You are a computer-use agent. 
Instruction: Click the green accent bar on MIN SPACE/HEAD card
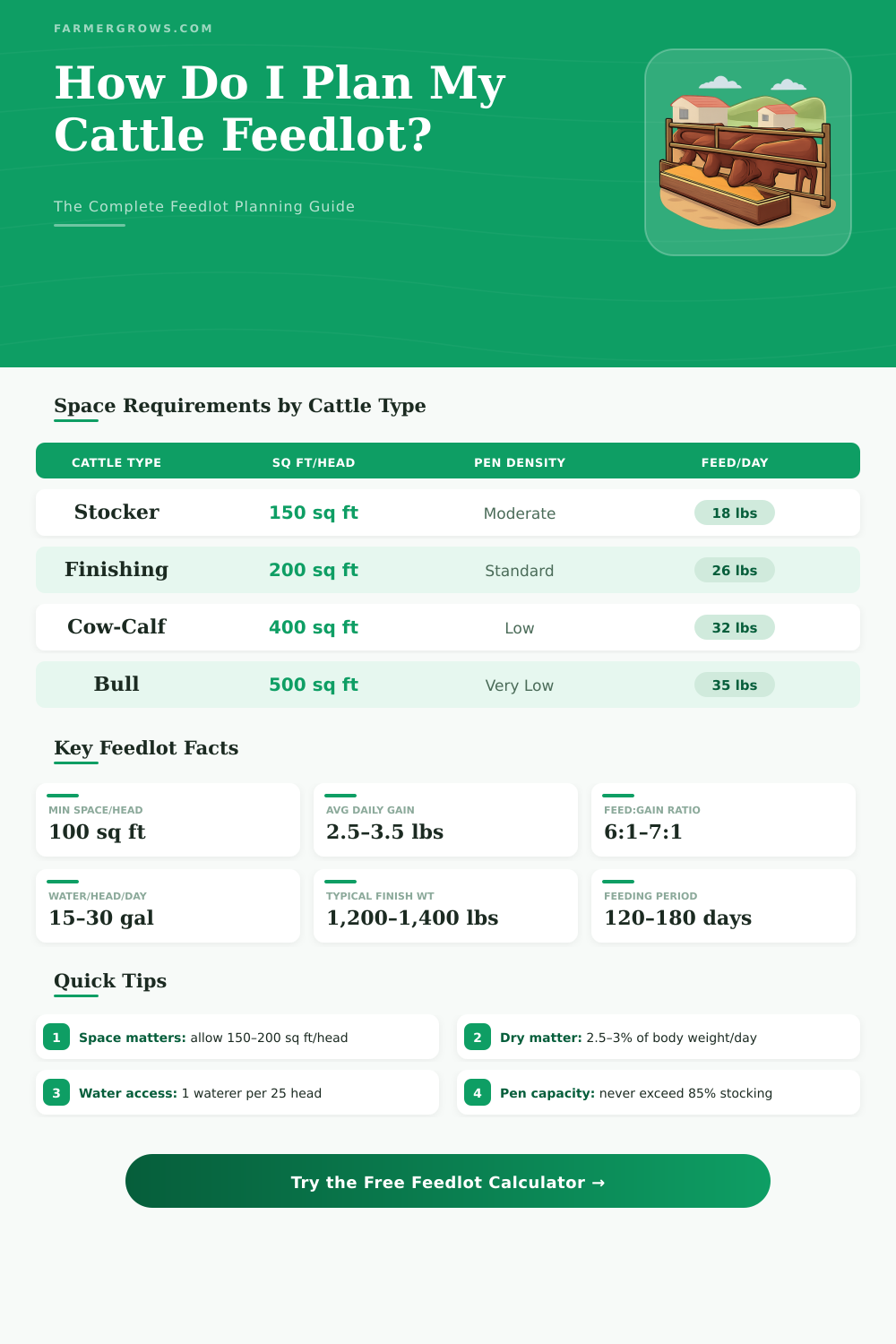tap(62, 795)
